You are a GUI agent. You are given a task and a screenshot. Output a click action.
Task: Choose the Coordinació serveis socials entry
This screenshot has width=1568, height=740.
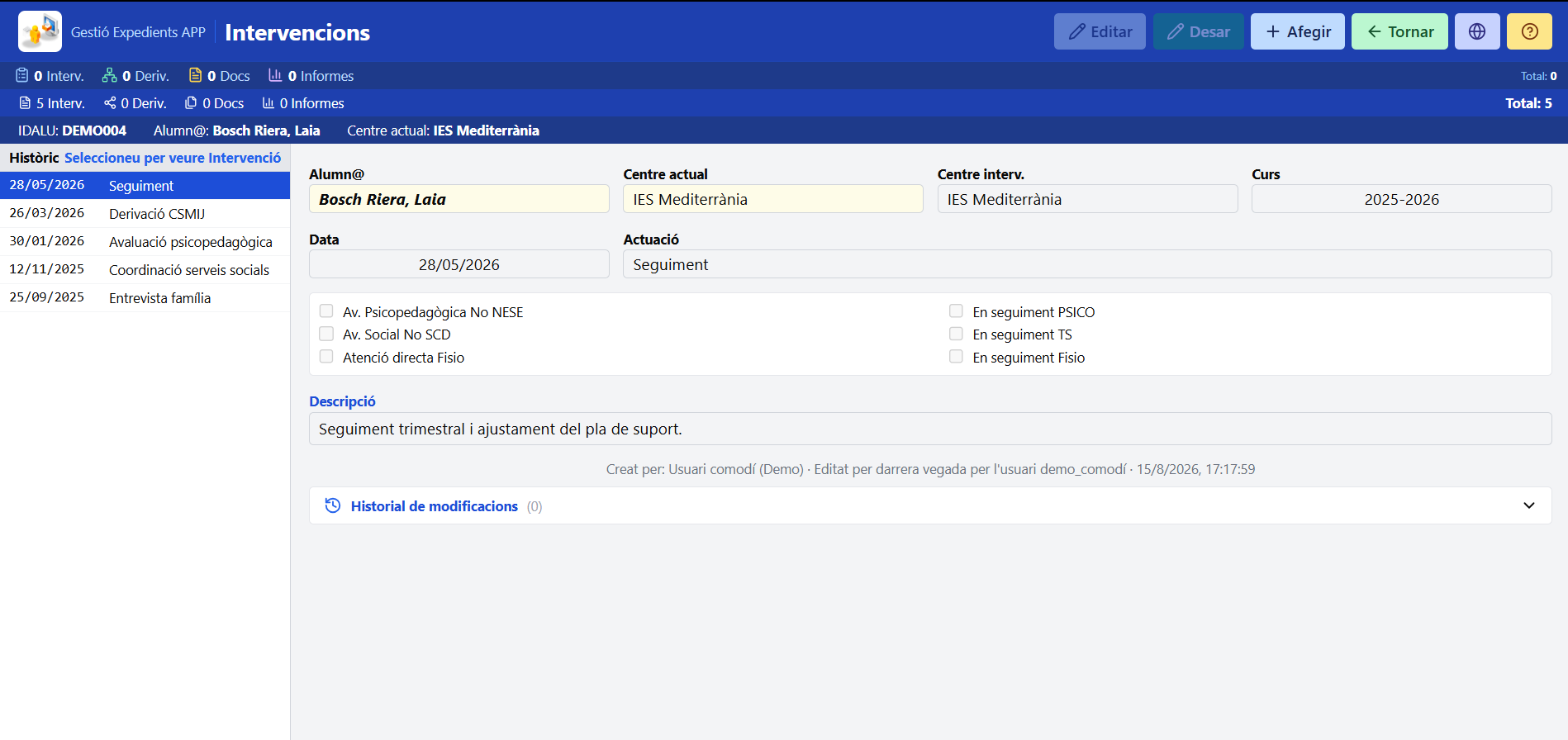pos(145,270)
